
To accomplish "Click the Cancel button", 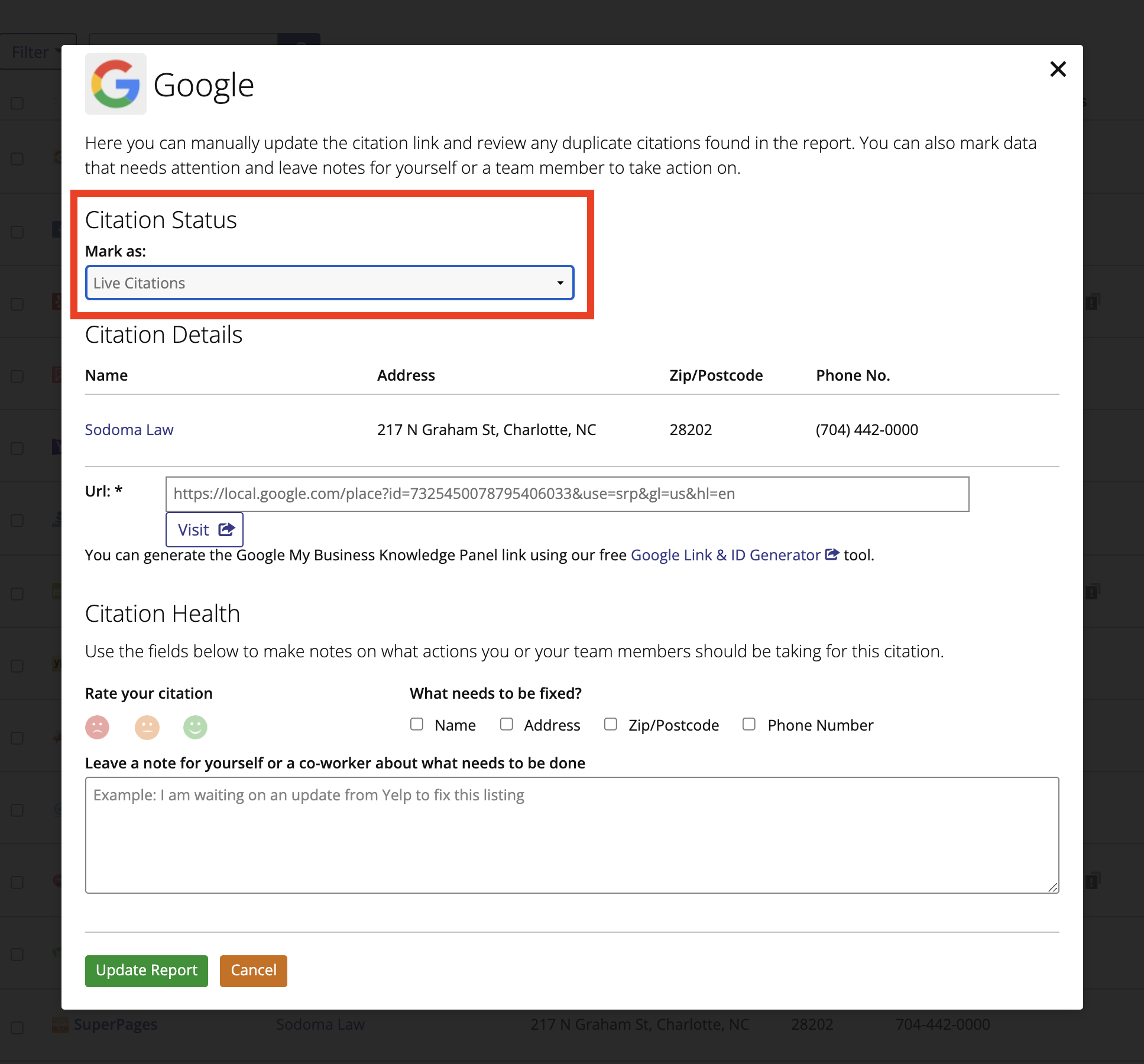I will tap(253, 971).
